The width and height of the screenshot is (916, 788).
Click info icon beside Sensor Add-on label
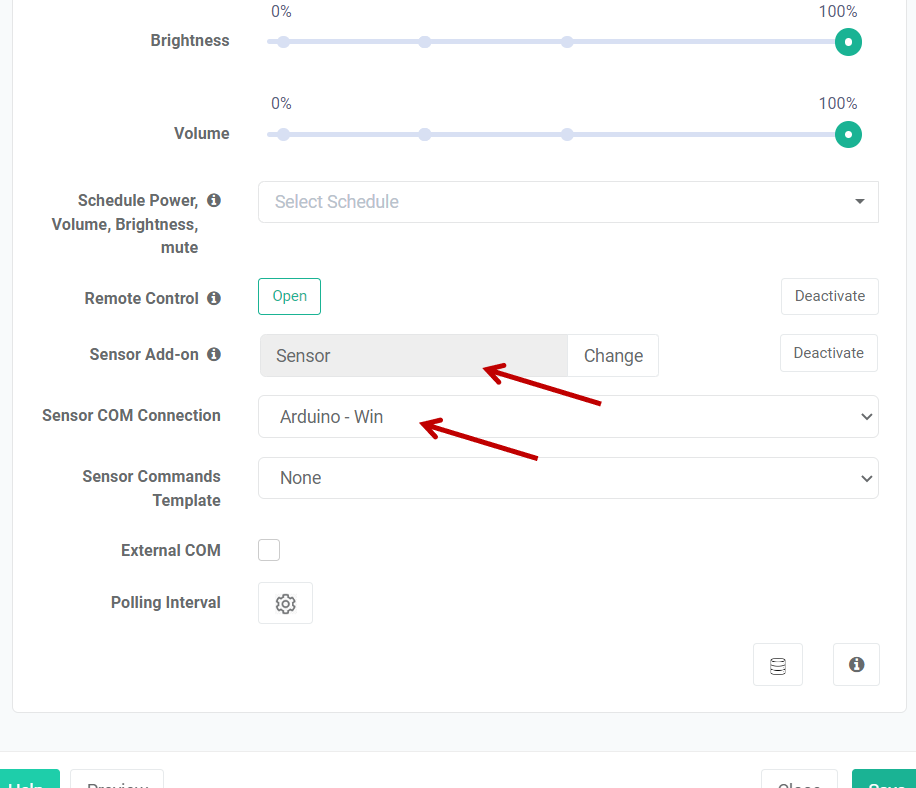213,354
